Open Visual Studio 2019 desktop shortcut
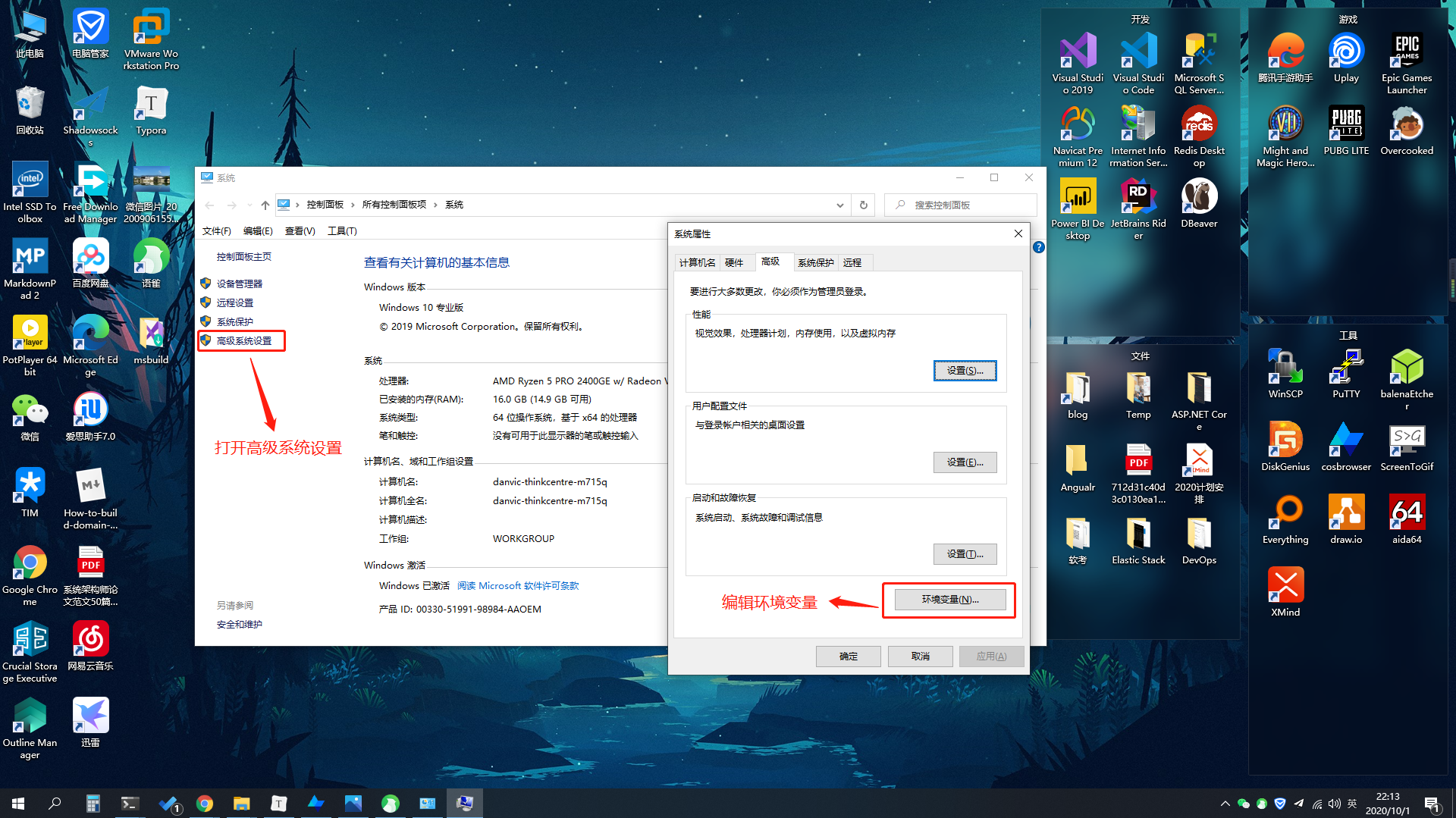The width and height of the screenshot is (1456, 818). click(x=1078, y=64)
